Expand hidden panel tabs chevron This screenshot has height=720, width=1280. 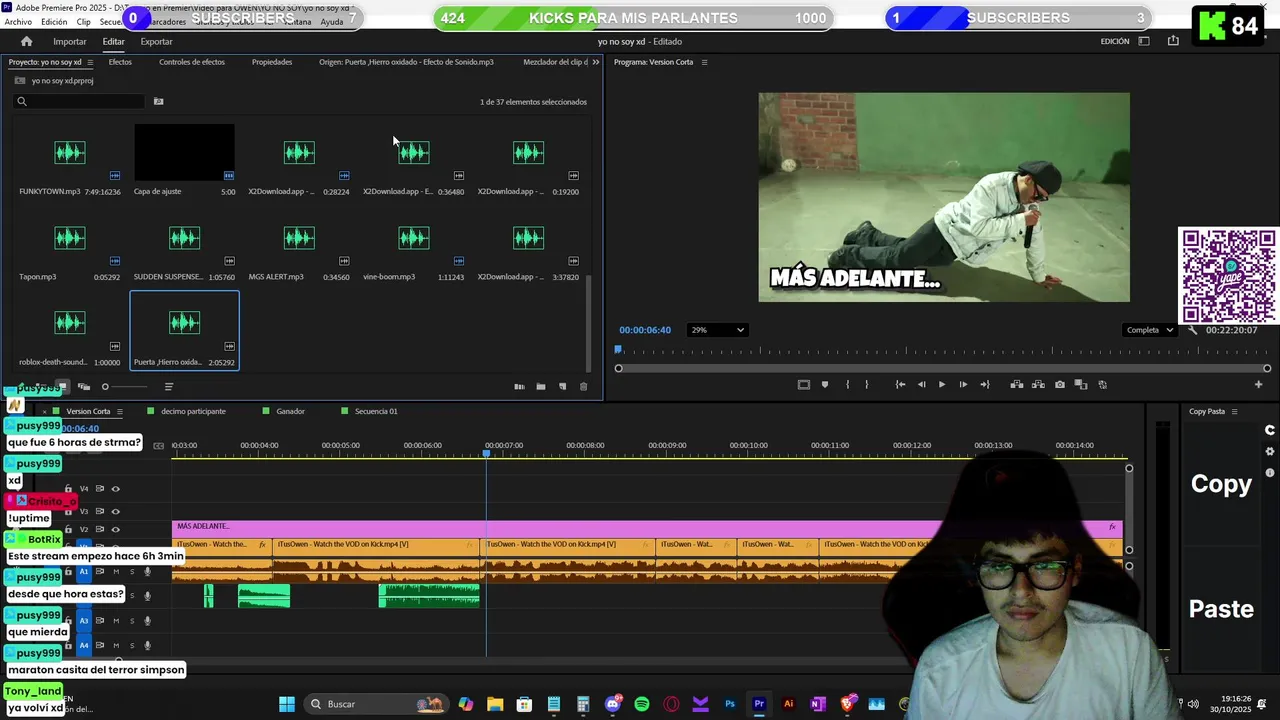click(596, 62)
